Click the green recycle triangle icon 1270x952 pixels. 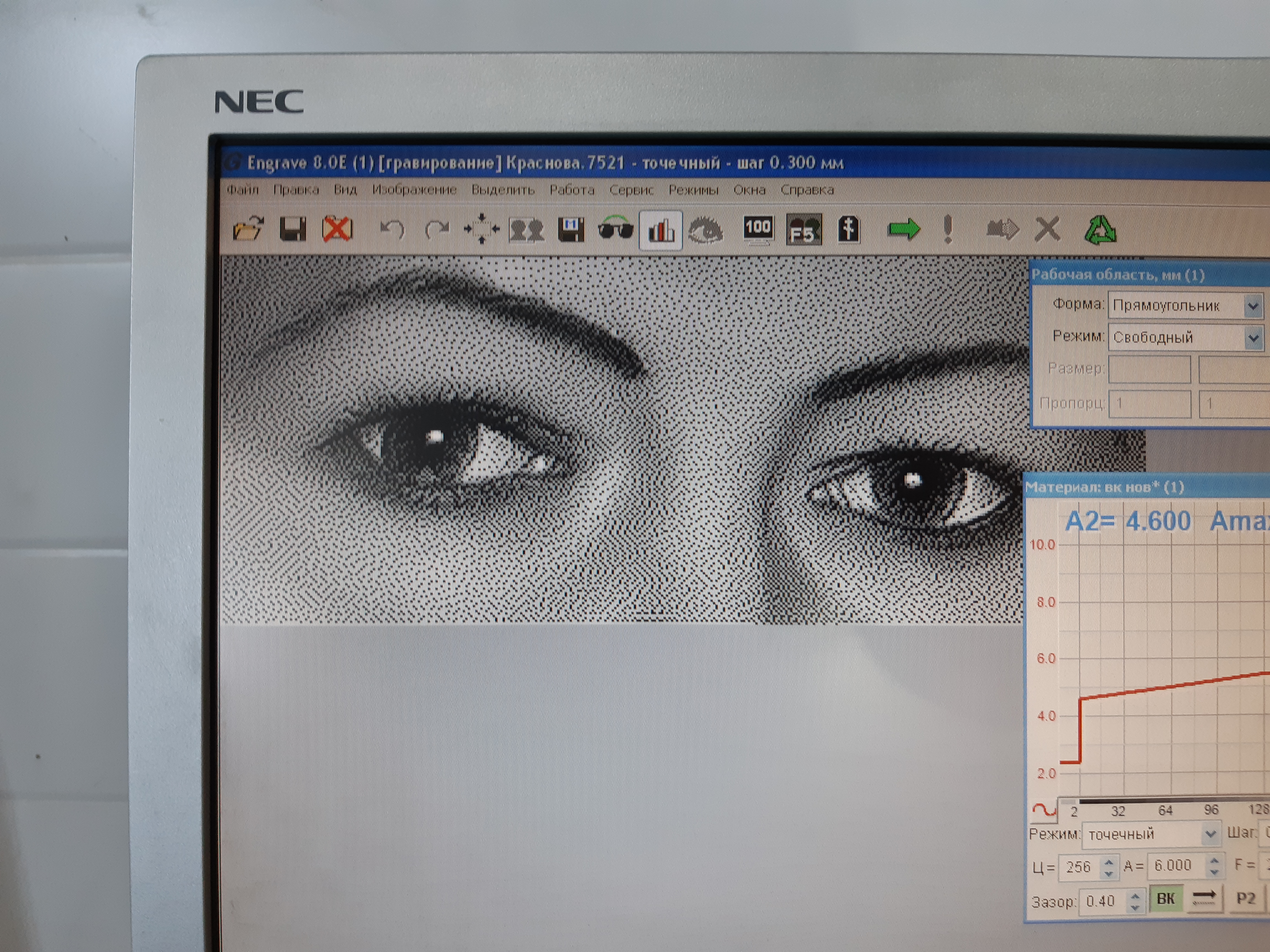1100,230
